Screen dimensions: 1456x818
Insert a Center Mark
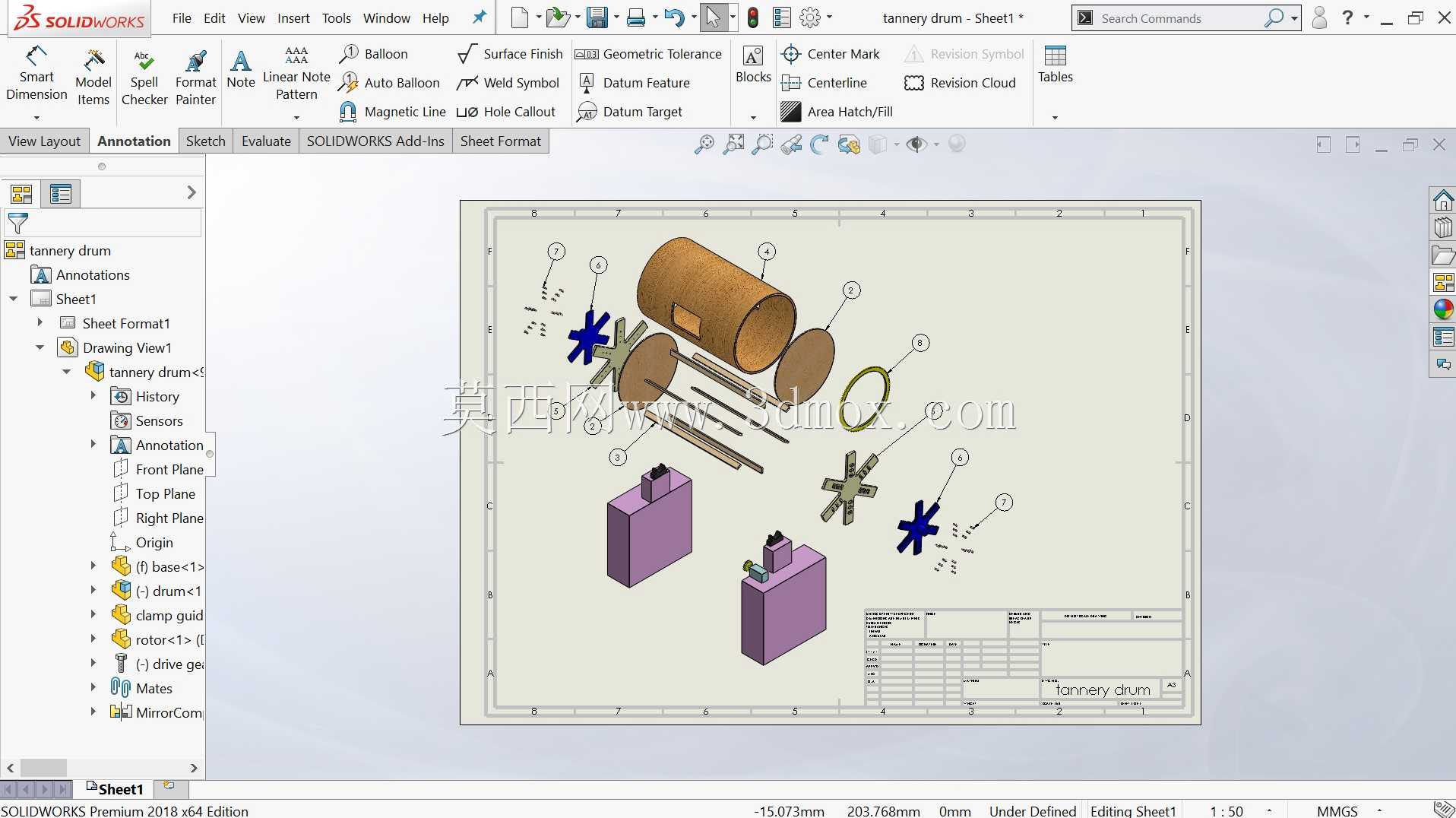(831, 54)
